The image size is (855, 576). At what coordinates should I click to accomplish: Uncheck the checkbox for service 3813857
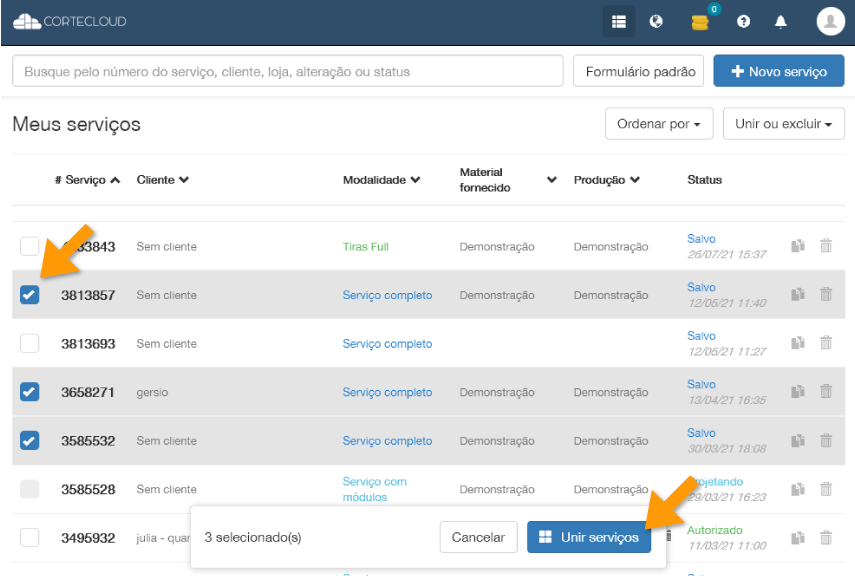(30, 295)
